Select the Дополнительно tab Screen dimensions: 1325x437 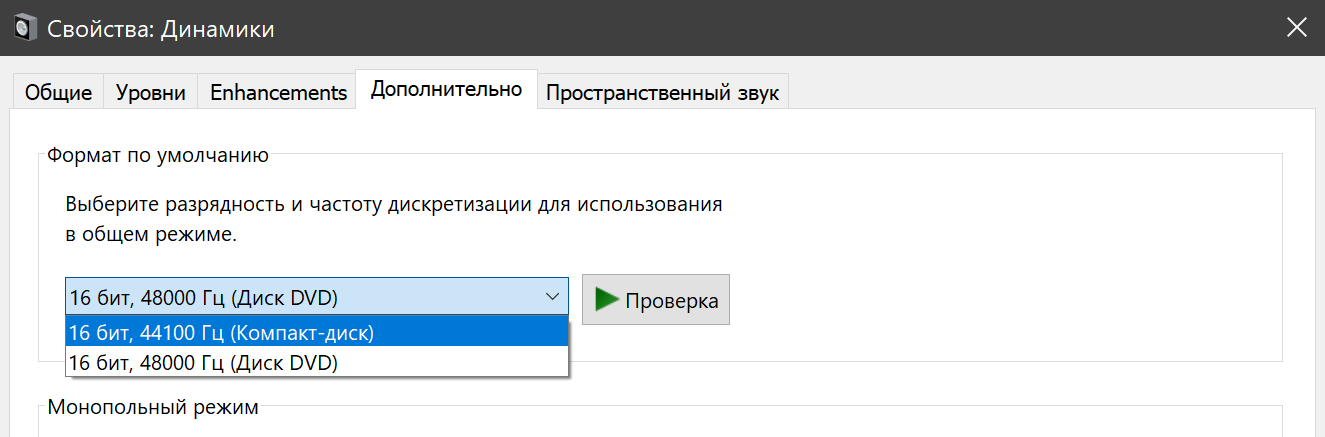(x=446, y=89)
